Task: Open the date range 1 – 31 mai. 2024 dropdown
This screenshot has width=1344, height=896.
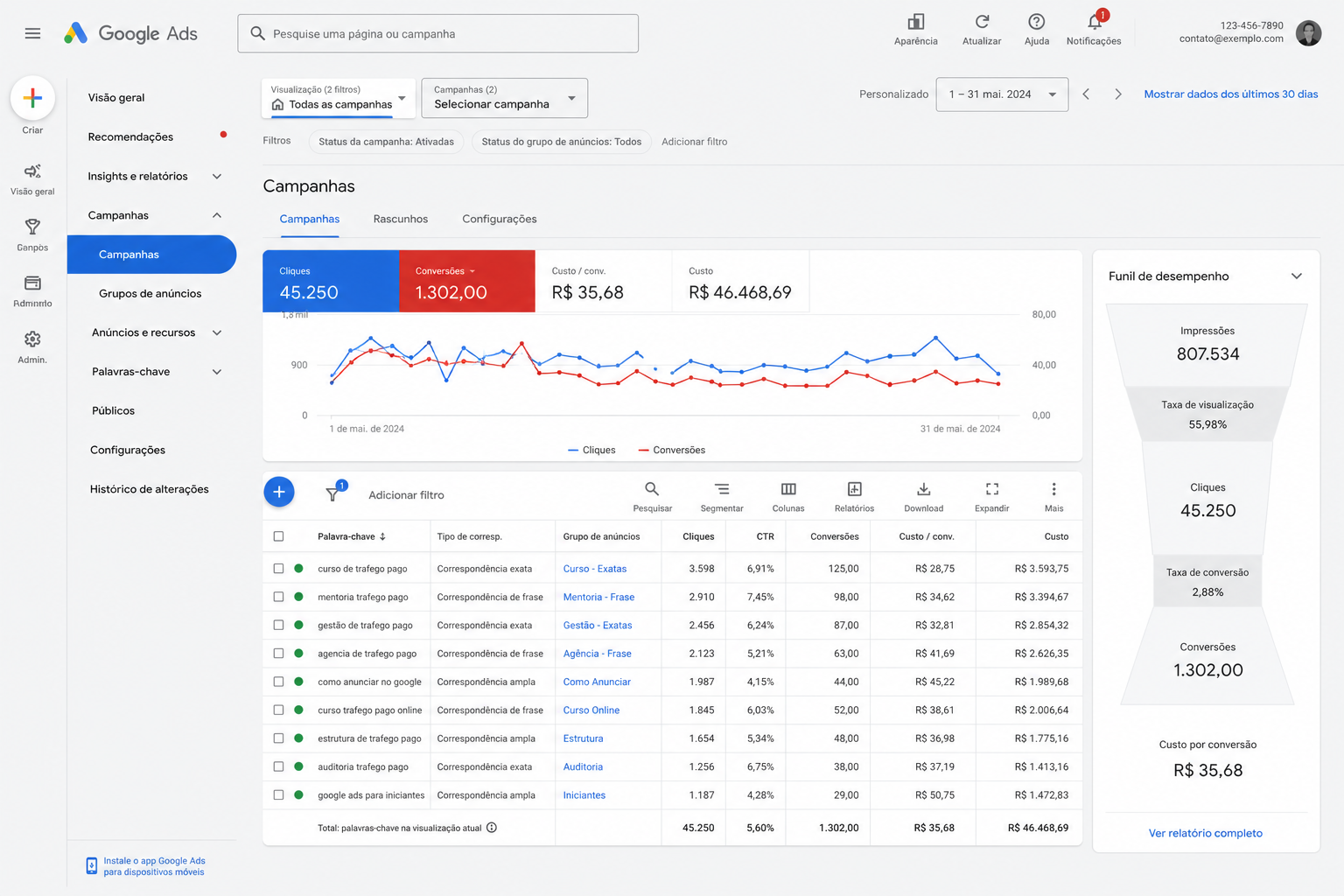Action: point(1002,94)
